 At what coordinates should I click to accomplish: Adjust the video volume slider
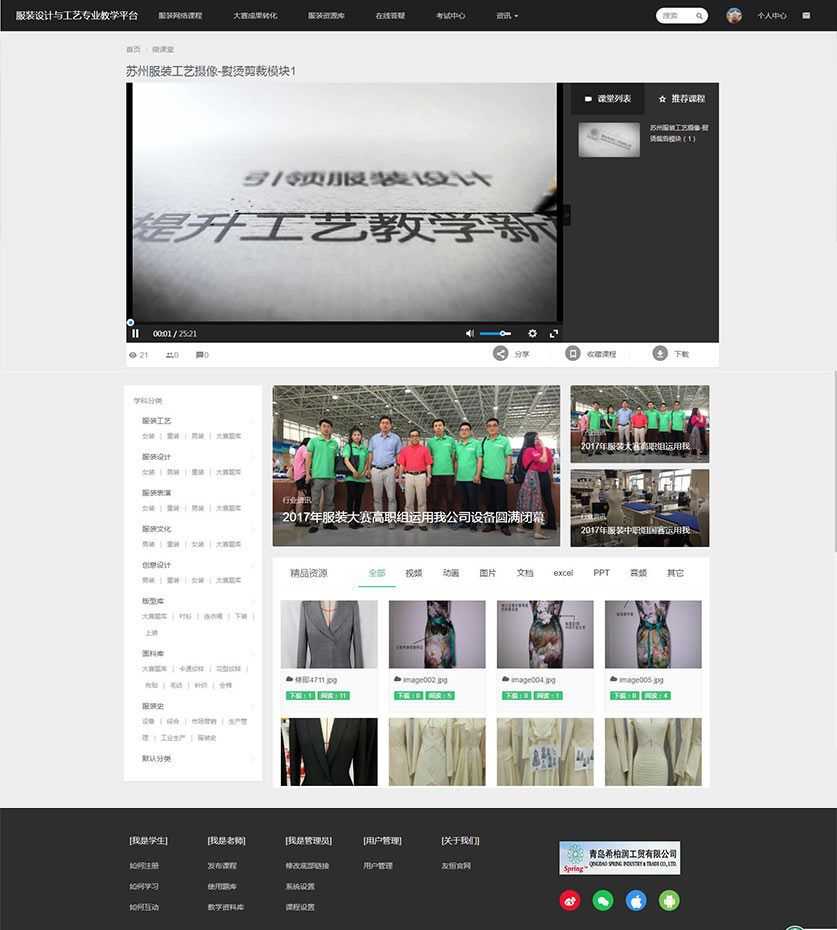click(x=495, y=333)
